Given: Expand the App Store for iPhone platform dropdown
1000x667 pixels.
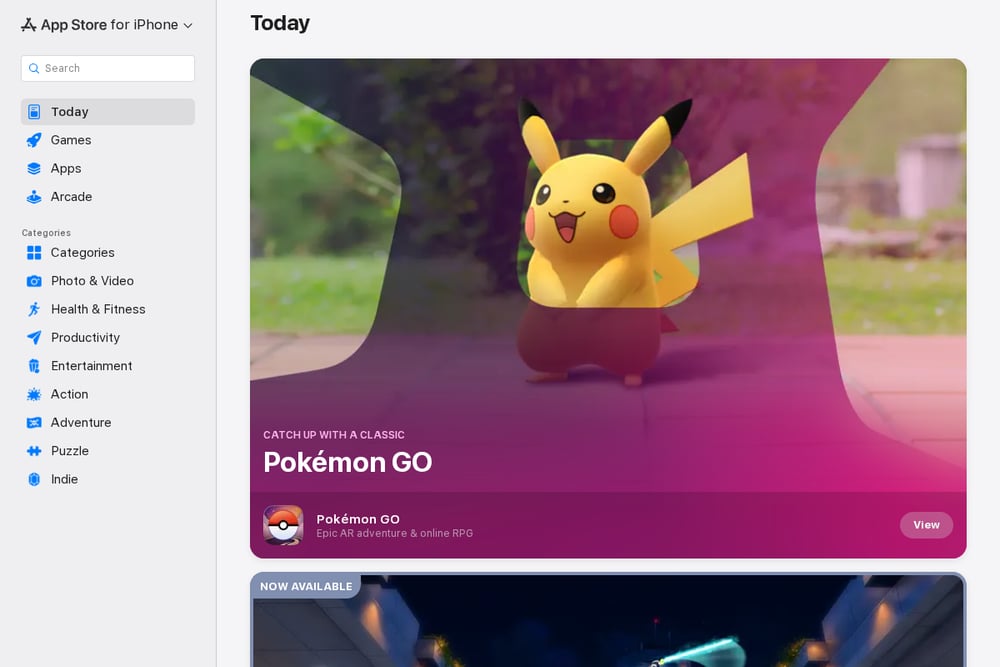Looking at the screenshot, I should click(x=107, y=25).
